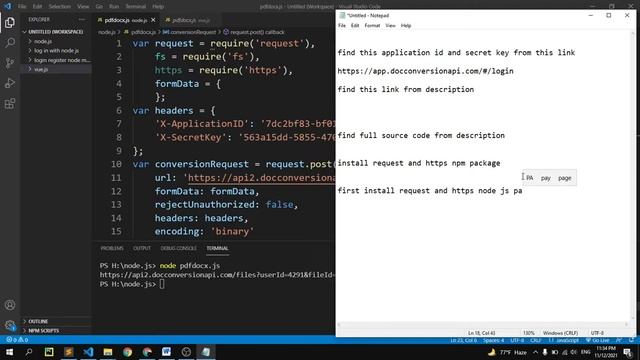Open Notepad taskbar icon
This screenshot has height=360, width=640.
pos(206,352)
